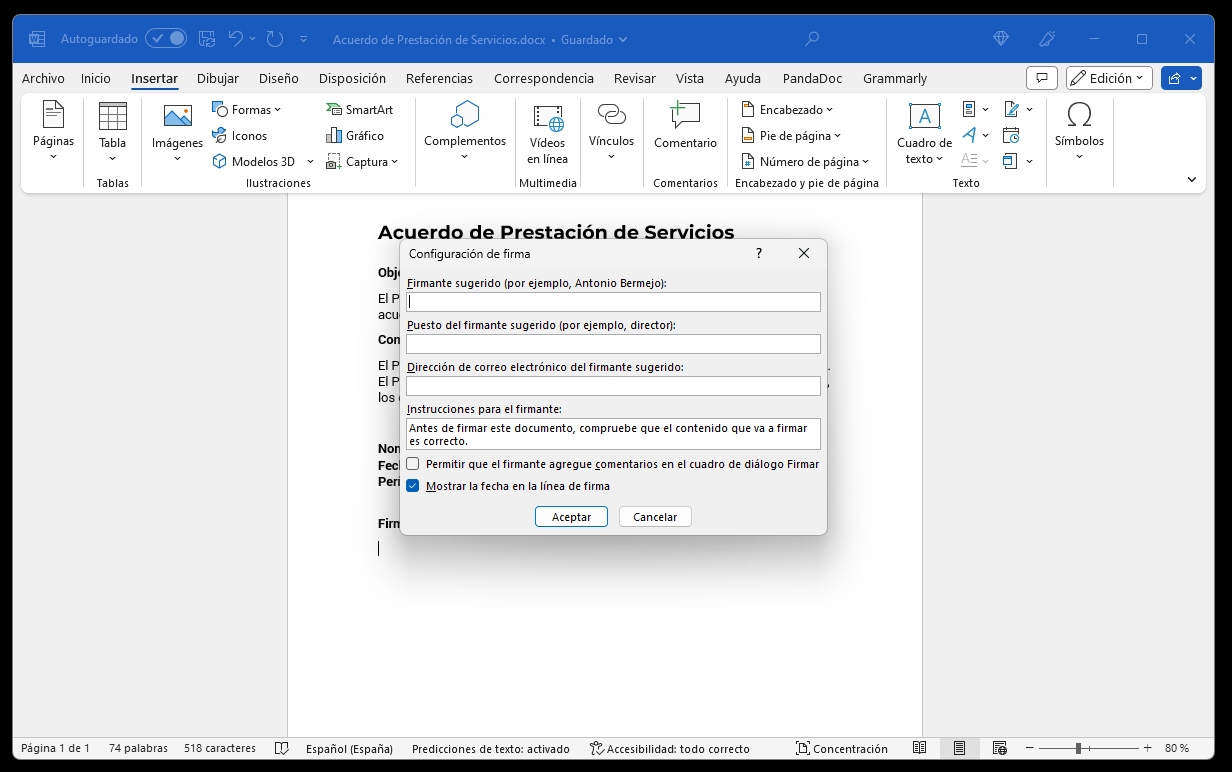Click Español (España) language in the status bar

point(349,748)
